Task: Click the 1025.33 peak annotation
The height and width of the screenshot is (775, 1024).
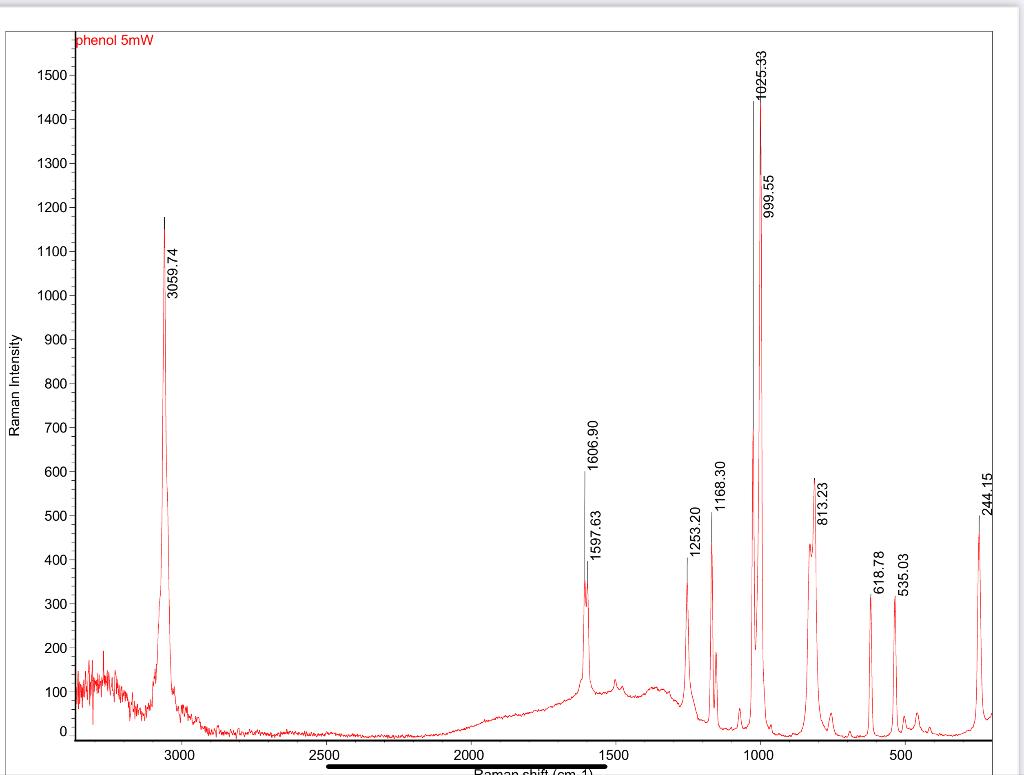Action: point(760,75)
